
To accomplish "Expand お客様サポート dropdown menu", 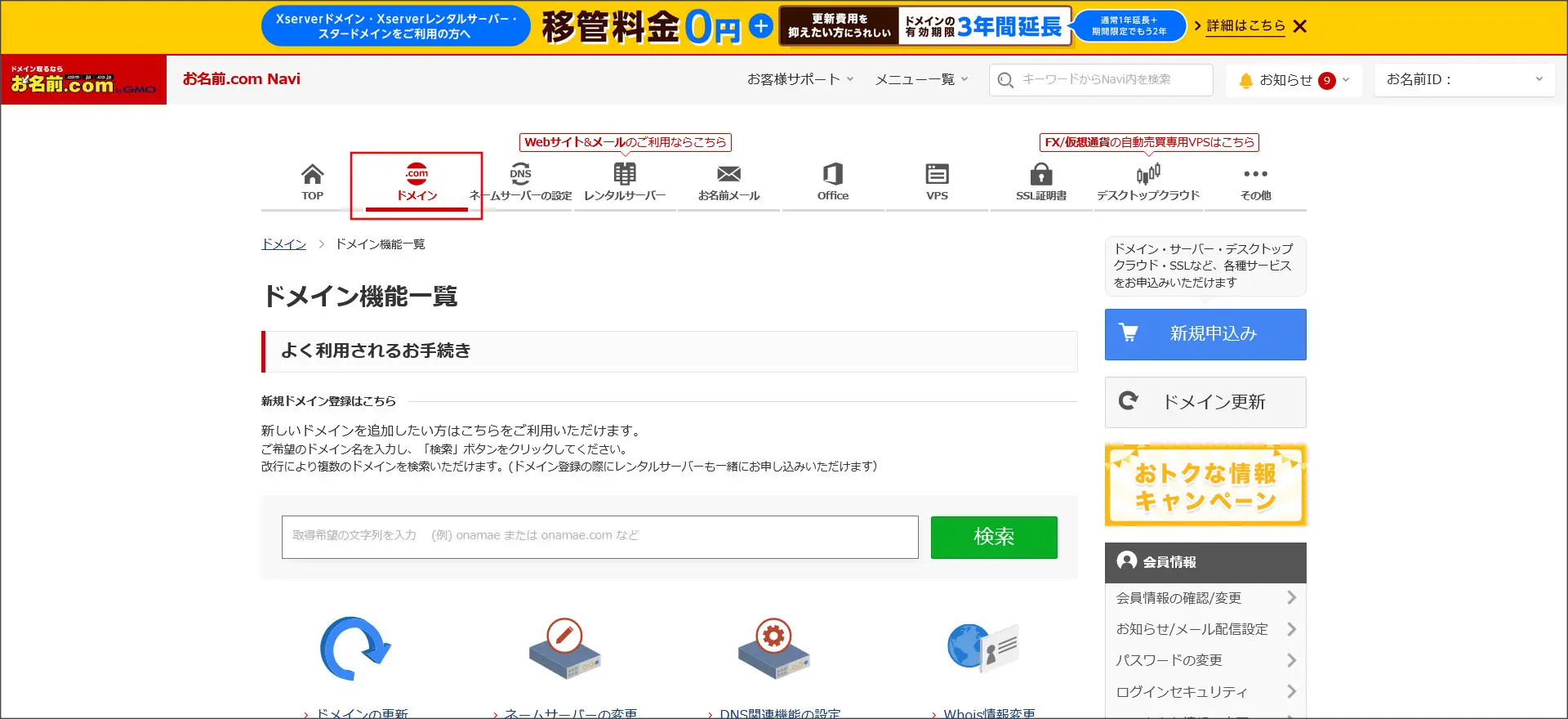I will pos(800,79).
